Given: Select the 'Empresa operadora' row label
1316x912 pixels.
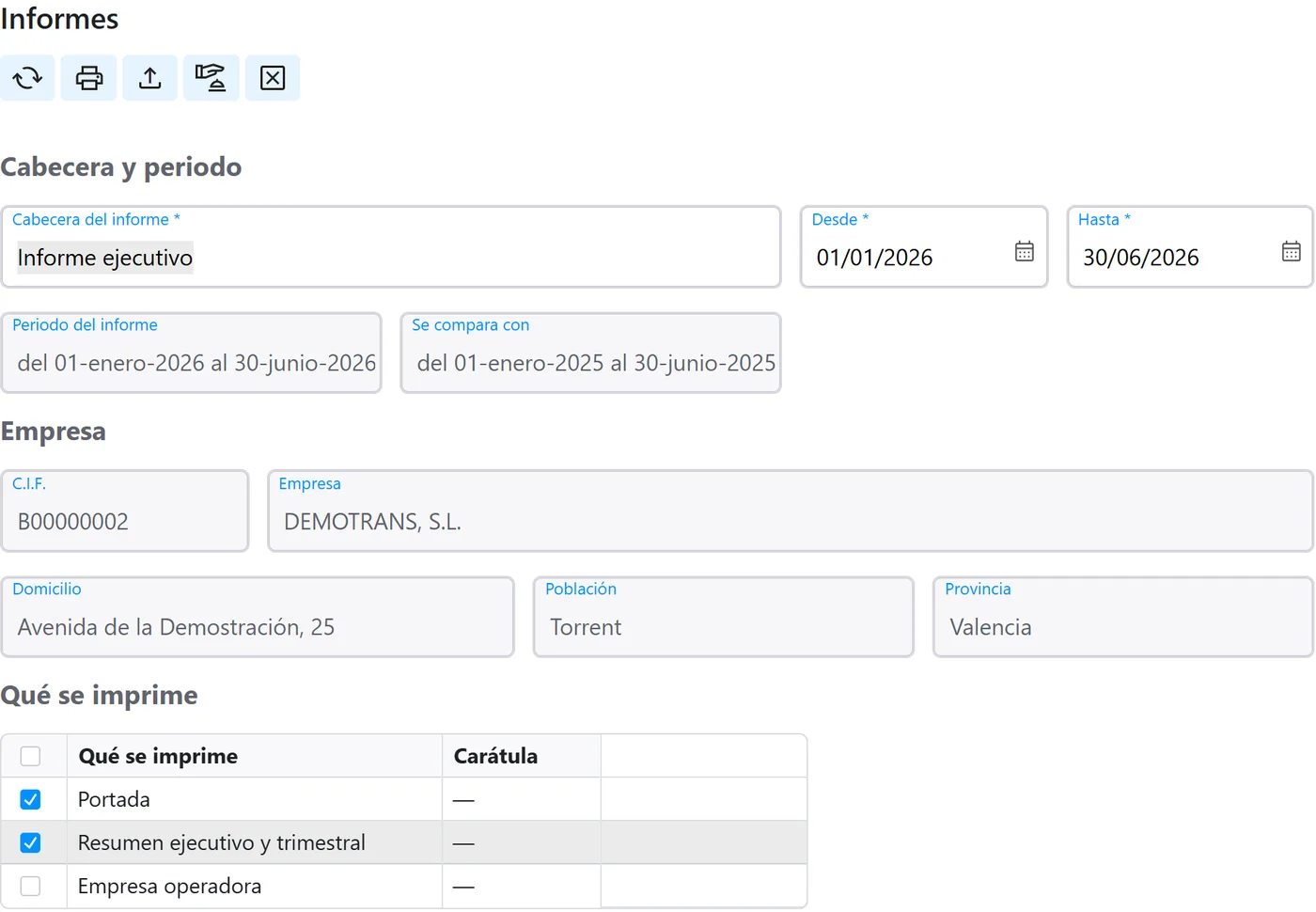Looking at the screenshot, I should [170, 886].
